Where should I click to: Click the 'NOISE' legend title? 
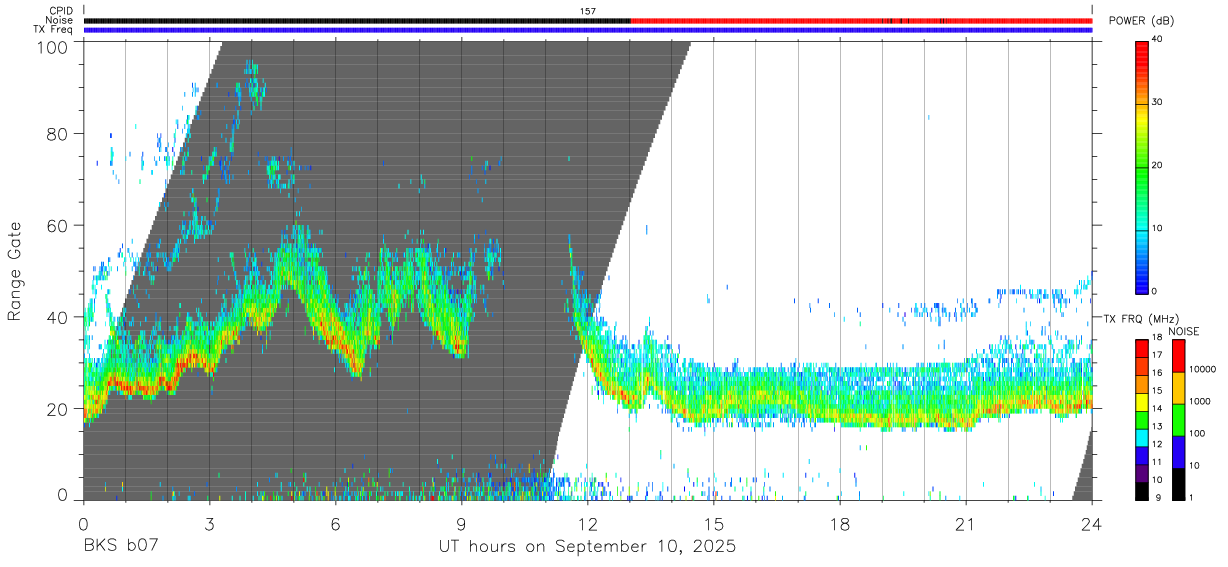1186,331
